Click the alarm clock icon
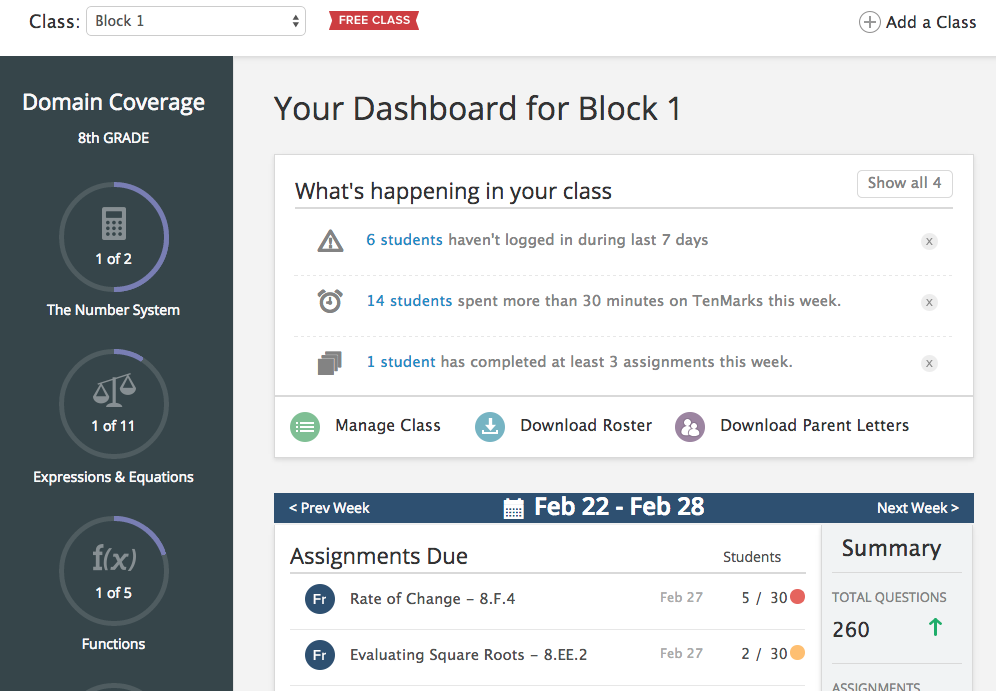This screenshot has width=996, height=691. (330, 301)
